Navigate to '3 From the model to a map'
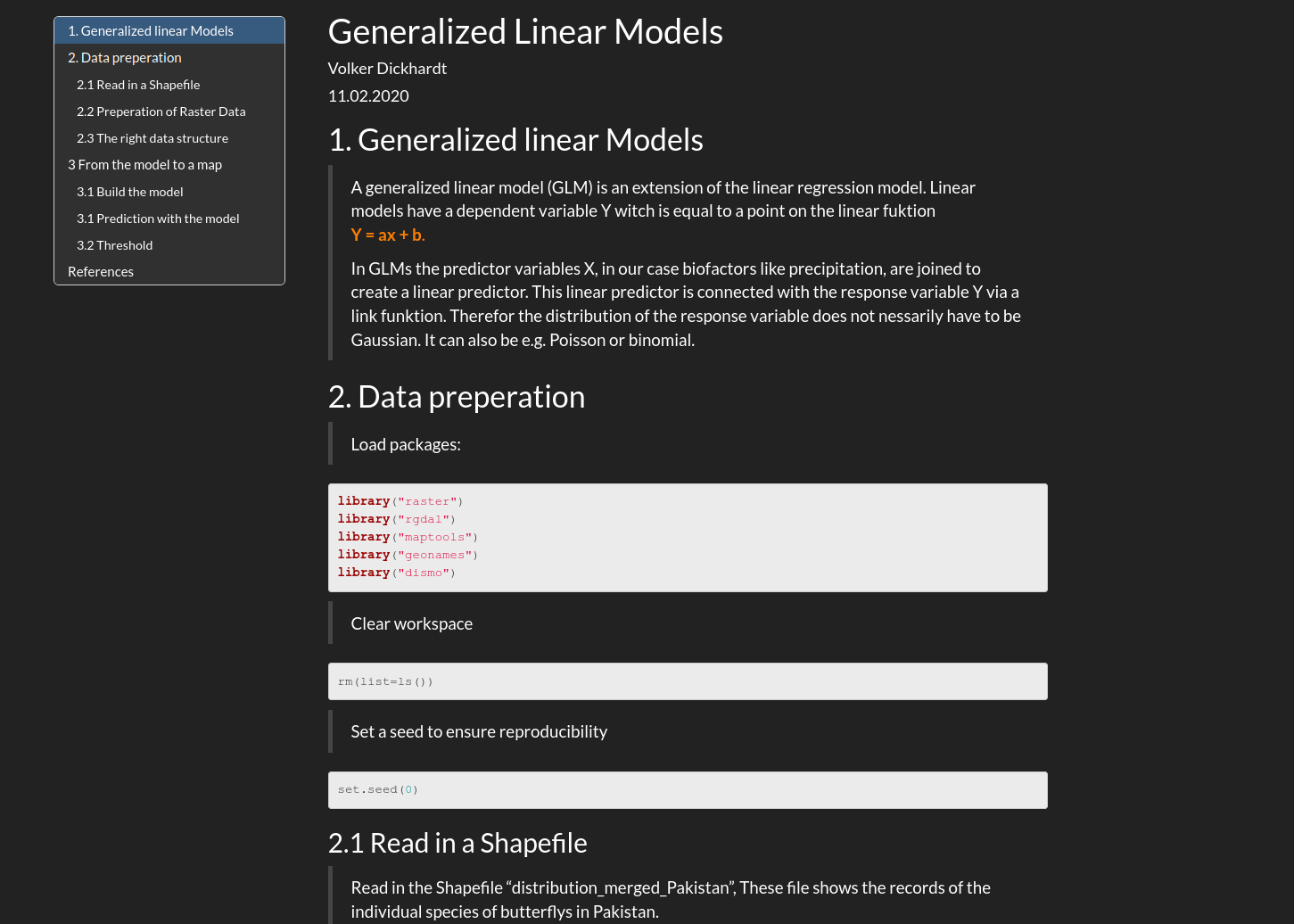 [144, 165]
